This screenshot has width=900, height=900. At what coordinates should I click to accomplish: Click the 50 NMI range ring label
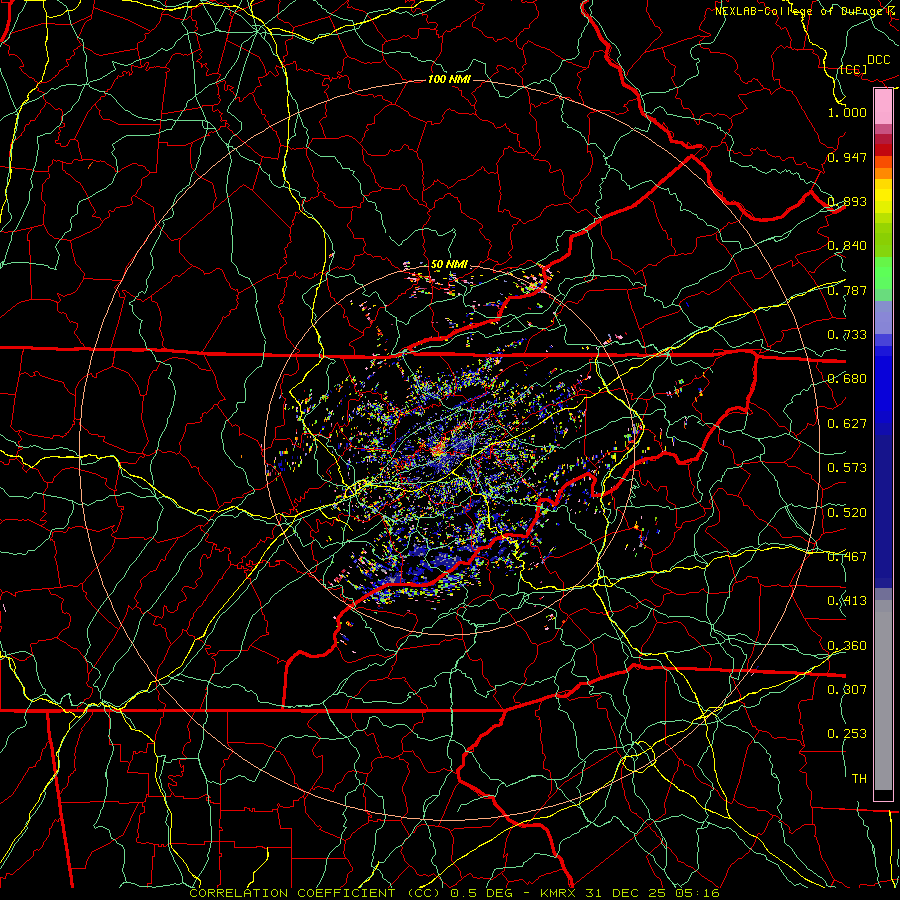coord(449,265)
